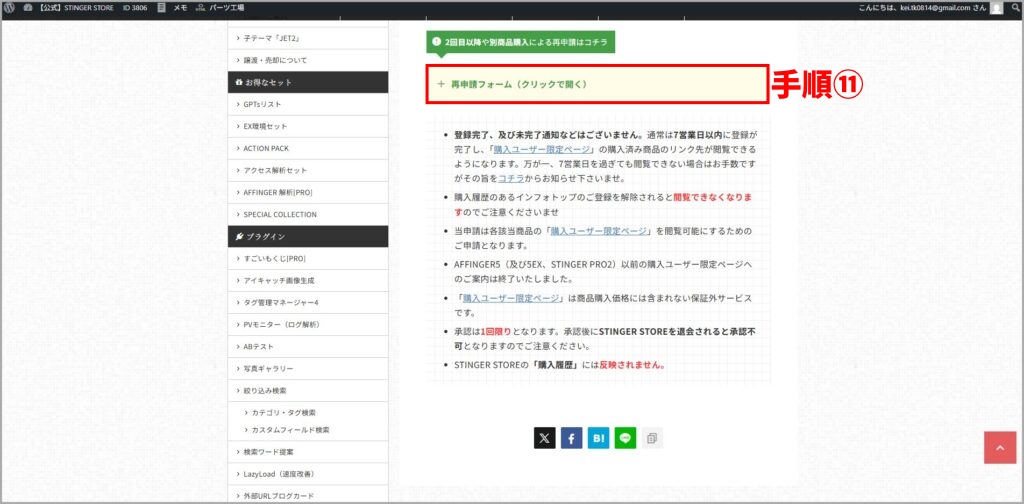Screen dimensions: 1024x504
Task: Open 【公式】STINGER STORE in admin bar
Action: tap(70, 8)
